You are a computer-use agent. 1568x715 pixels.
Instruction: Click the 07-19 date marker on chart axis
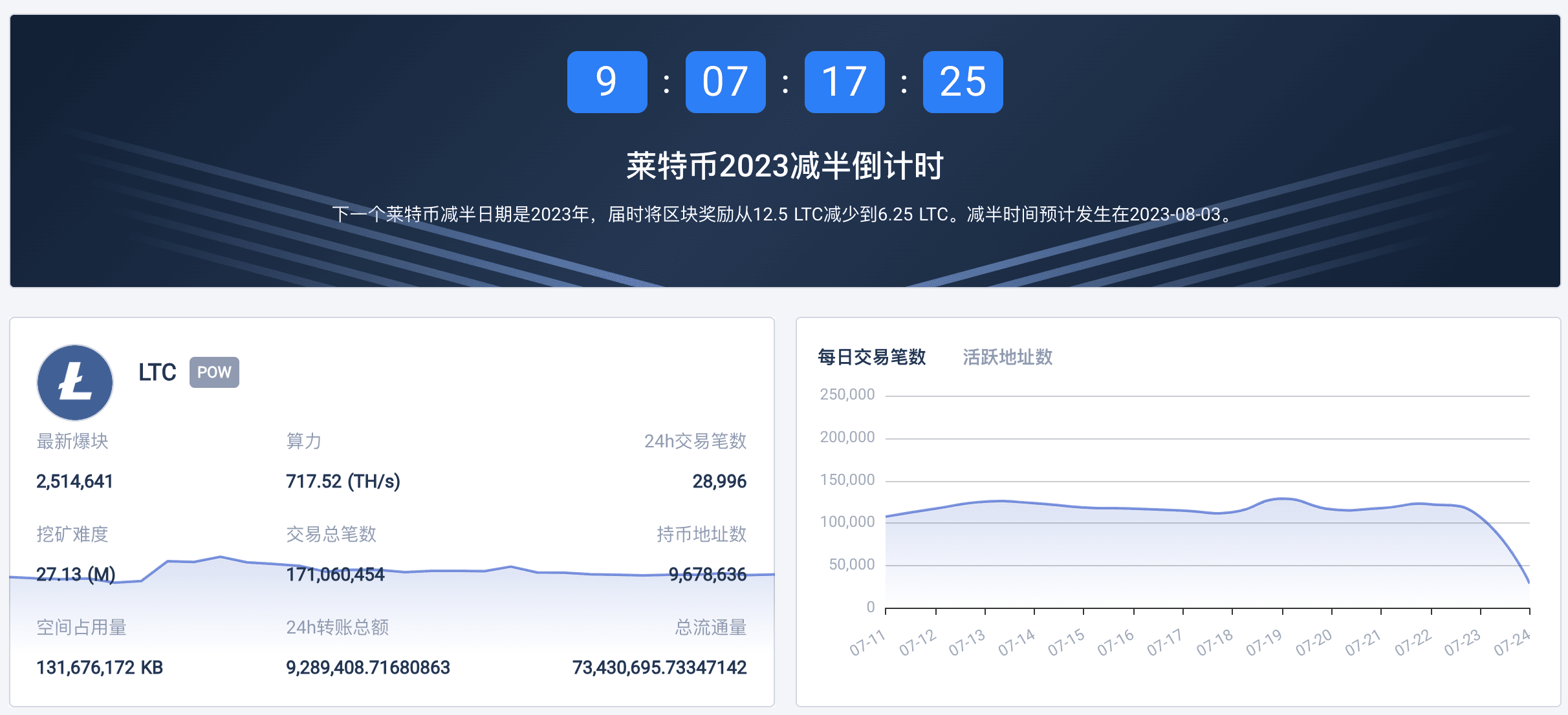tap(1263, 643)
